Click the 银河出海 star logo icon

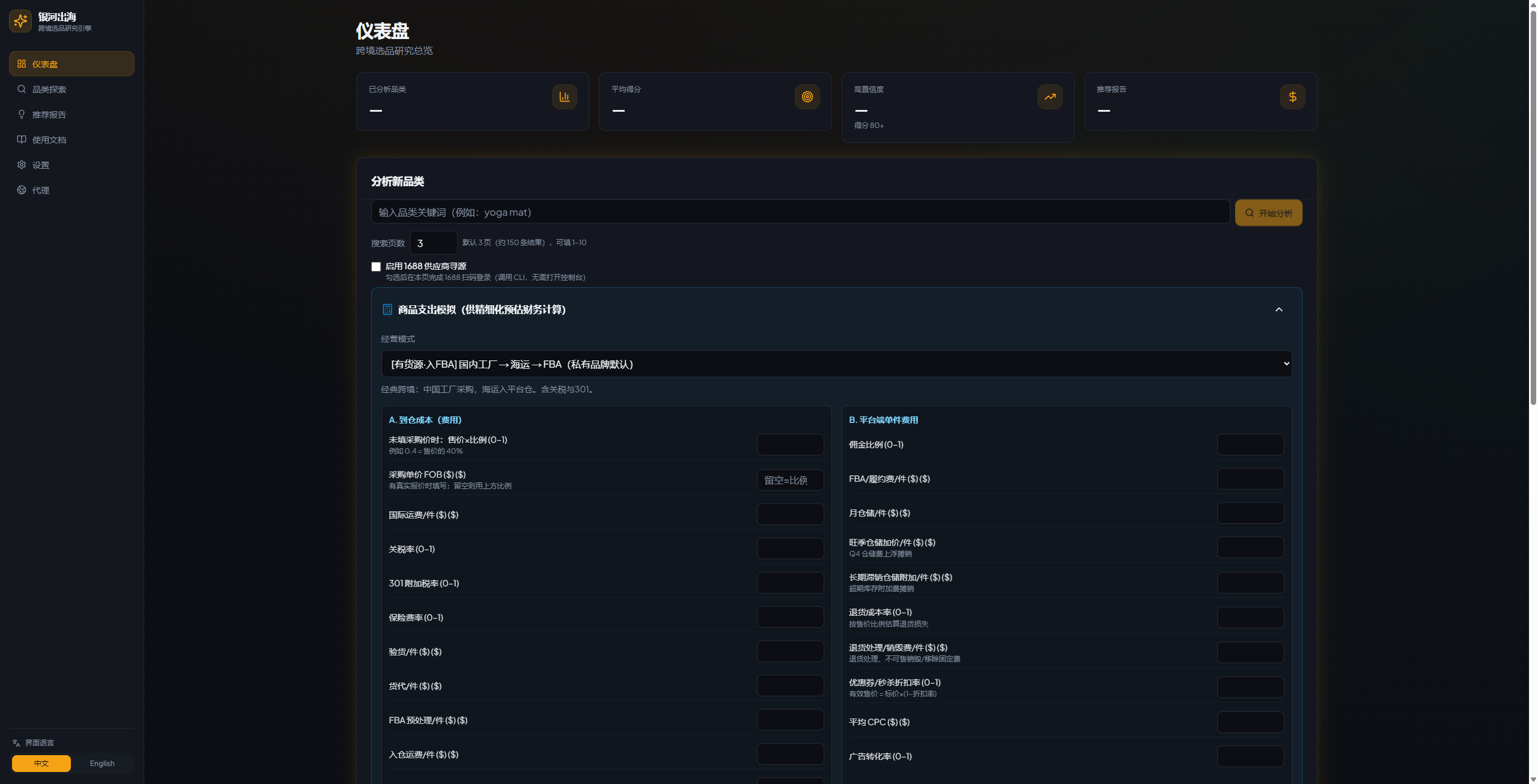20,21
